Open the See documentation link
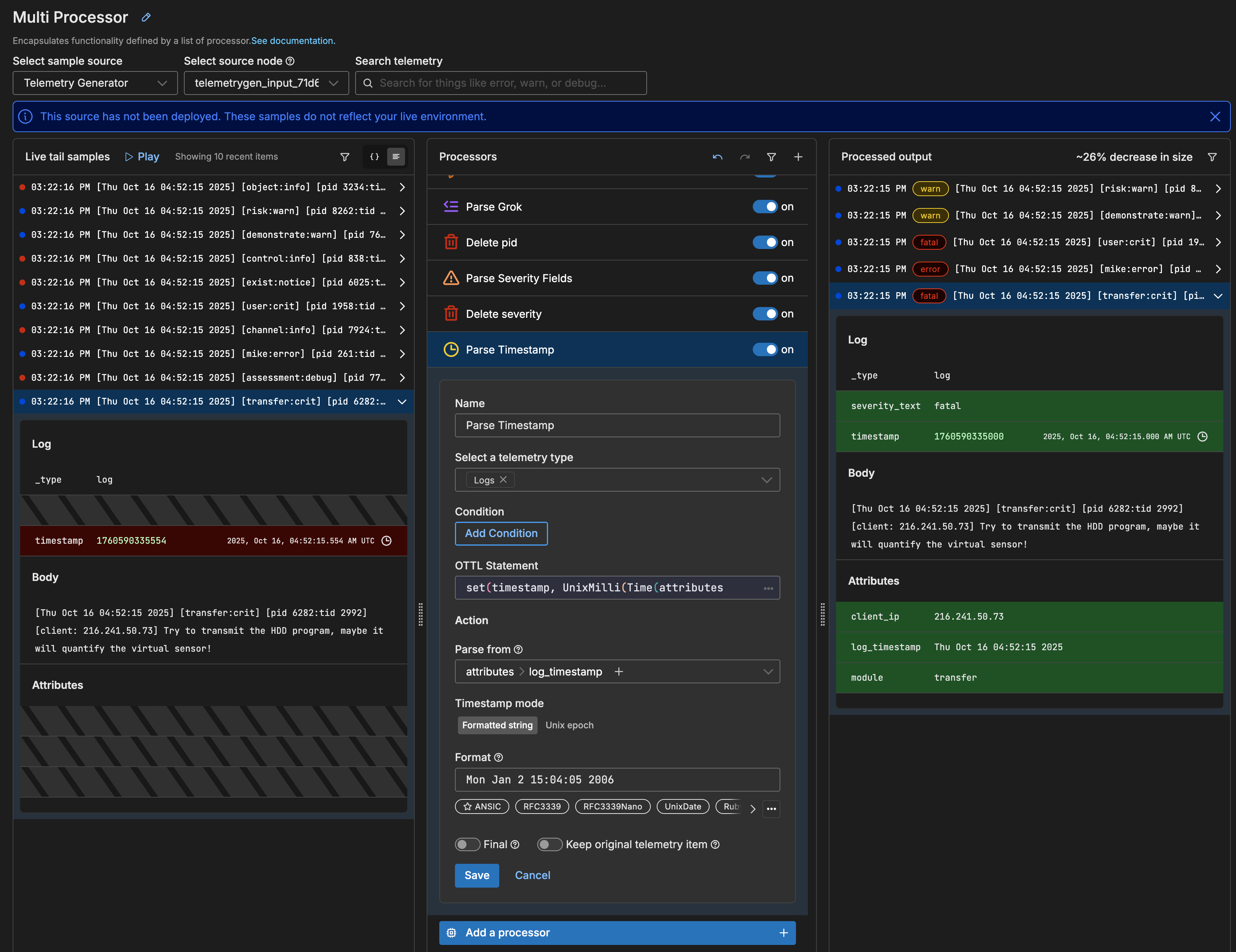The width and height of the screenshot is (1236, 952). click(x=293, y=41)
